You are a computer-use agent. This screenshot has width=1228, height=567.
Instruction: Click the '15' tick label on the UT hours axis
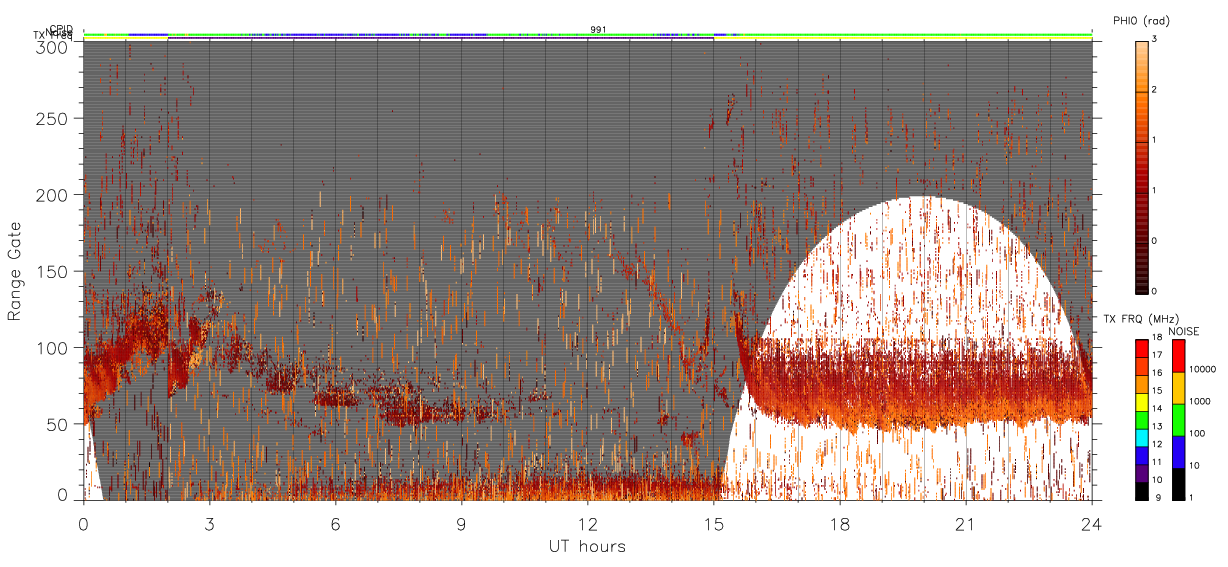click(713, 524)
